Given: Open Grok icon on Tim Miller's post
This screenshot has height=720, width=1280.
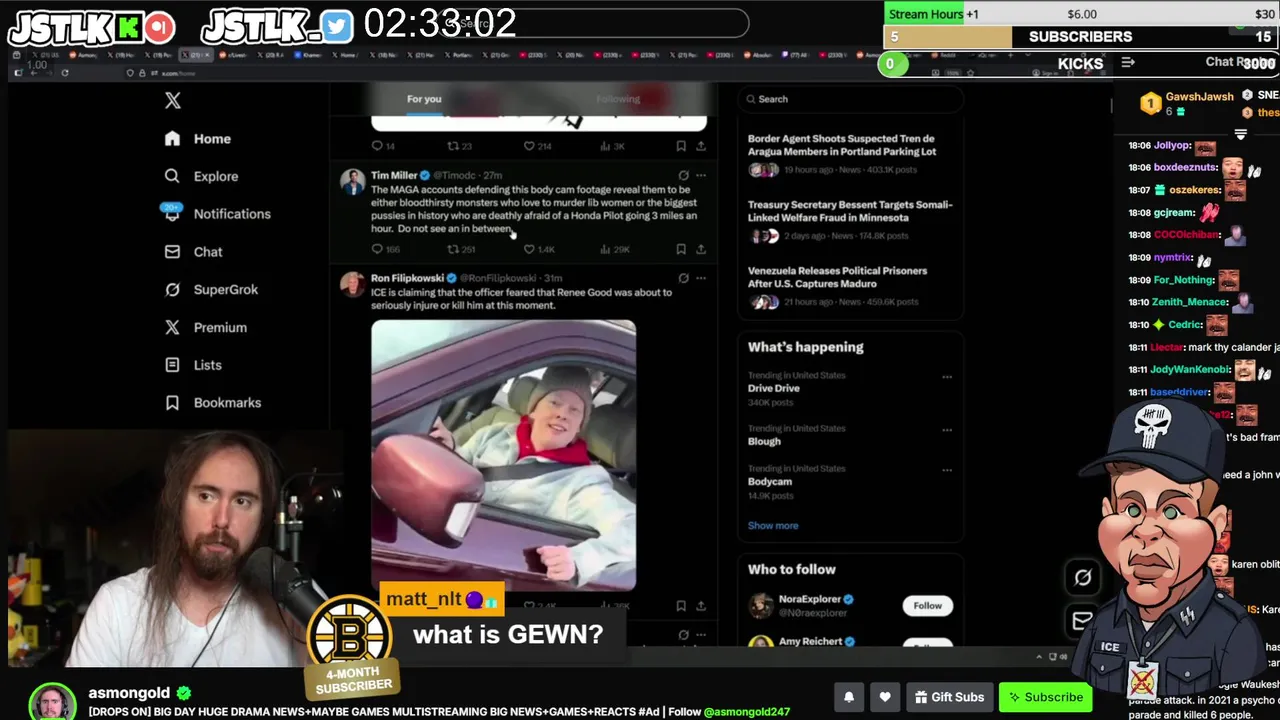Looking at the screenshot, I should pos(683,175).
